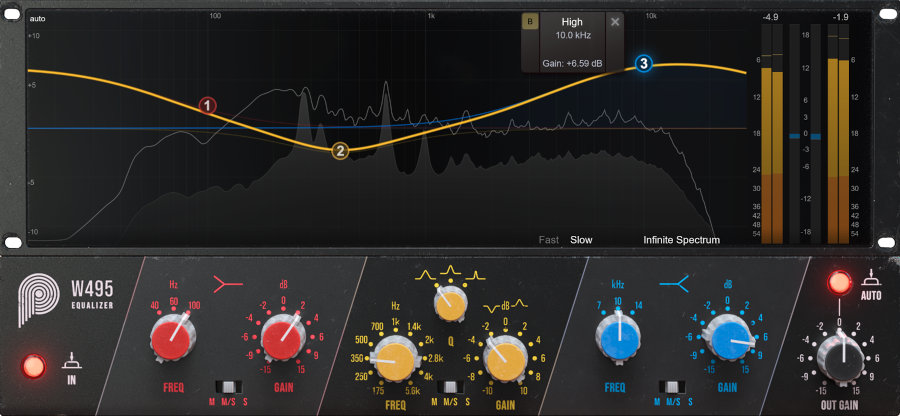Click the blue high band FREQ knob
Viewport: 900px width, 416px height.
(619, 341)
